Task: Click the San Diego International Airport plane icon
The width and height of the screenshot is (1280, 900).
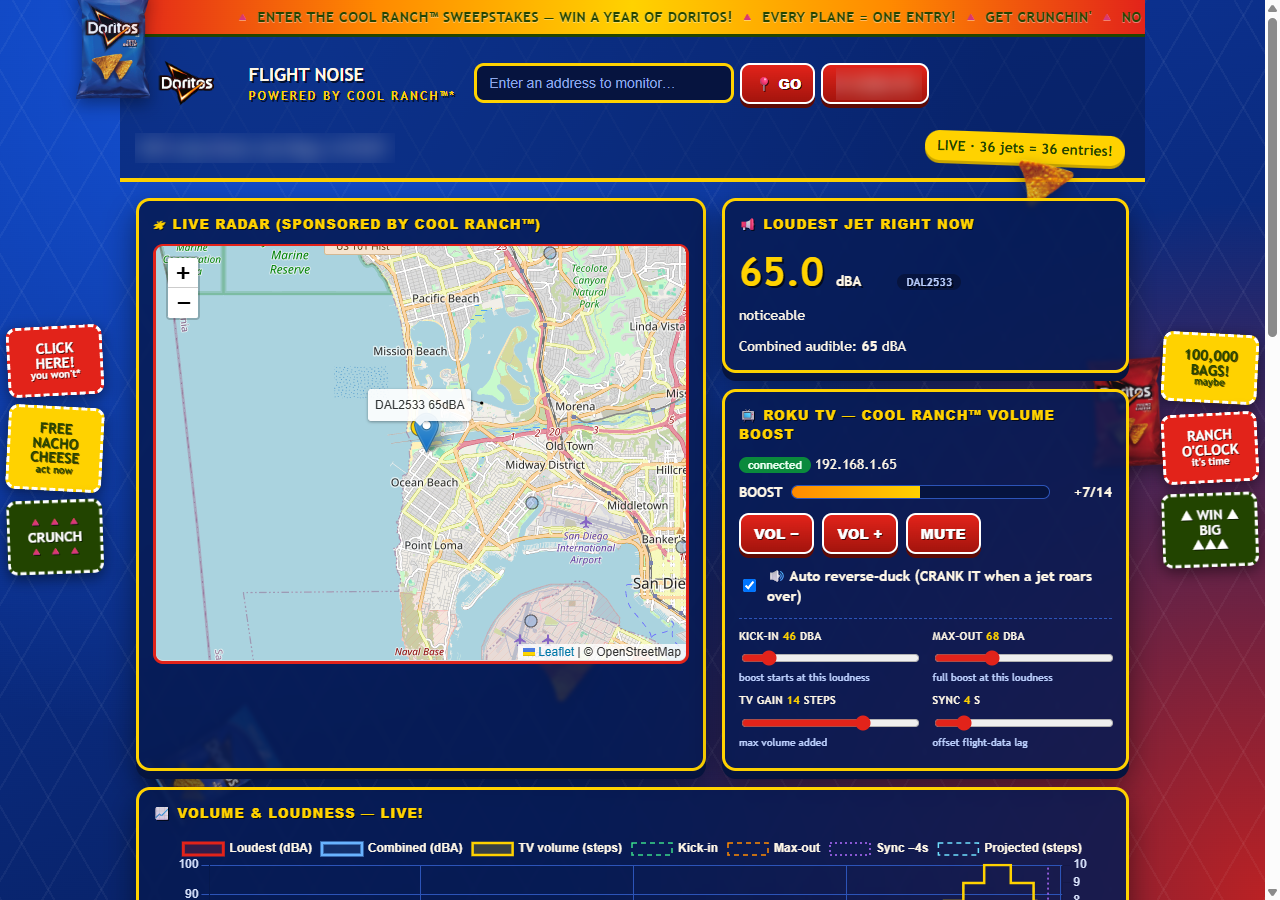Action: click(586, 522)
